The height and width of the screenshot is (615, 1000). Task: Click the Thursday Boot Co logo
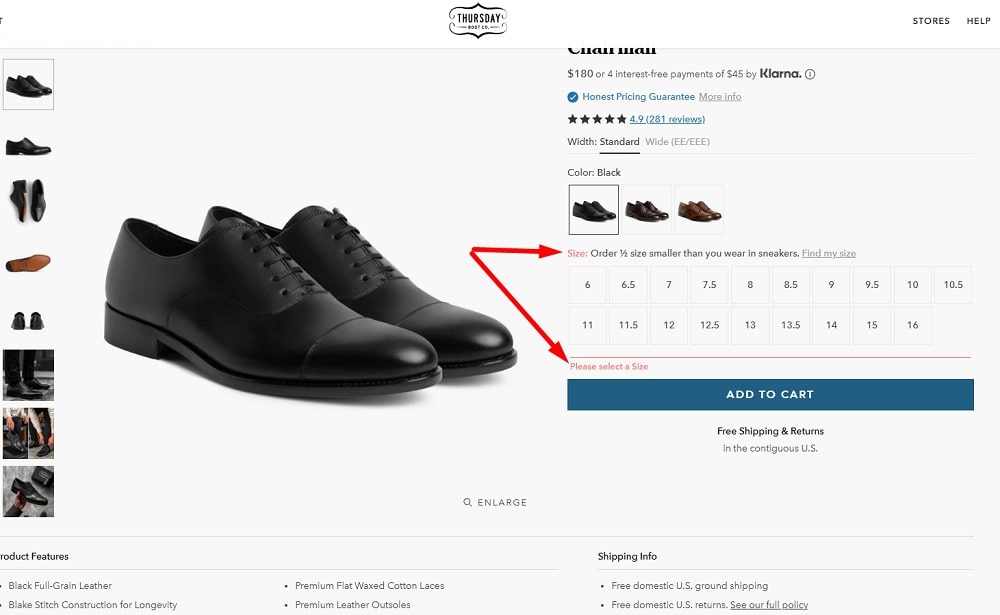click(478, 20)
